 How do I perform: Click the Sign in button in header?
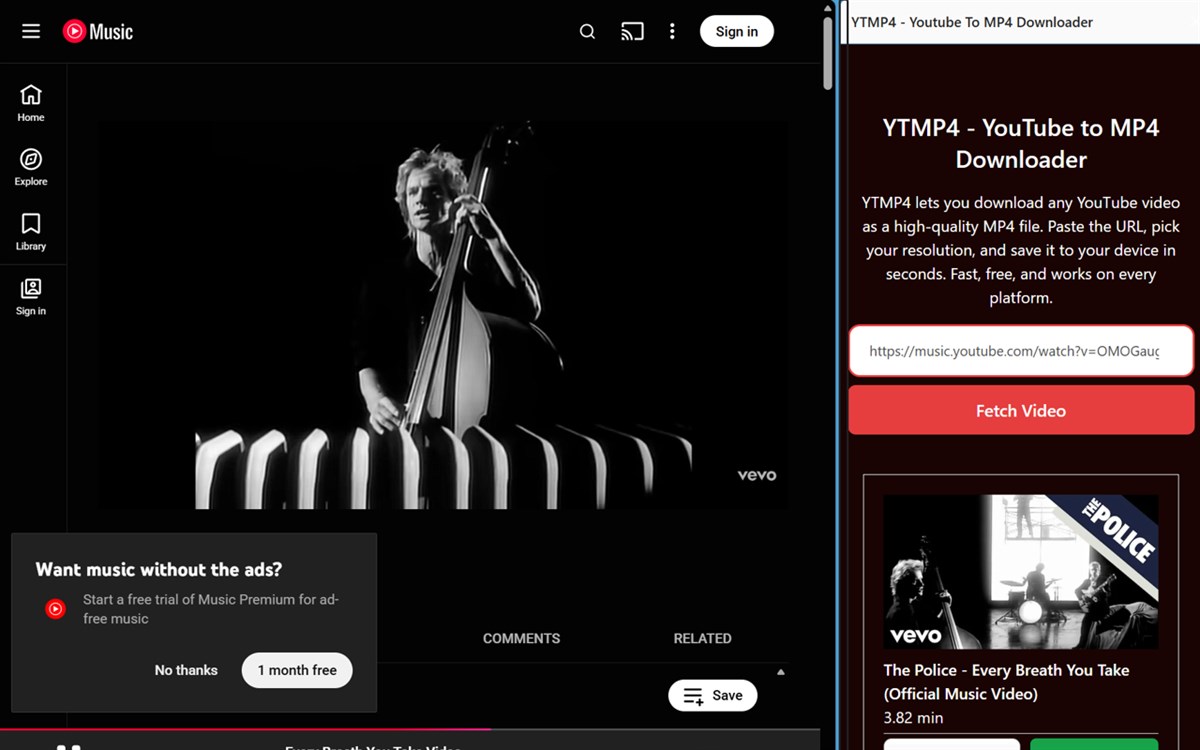[737, 31]
